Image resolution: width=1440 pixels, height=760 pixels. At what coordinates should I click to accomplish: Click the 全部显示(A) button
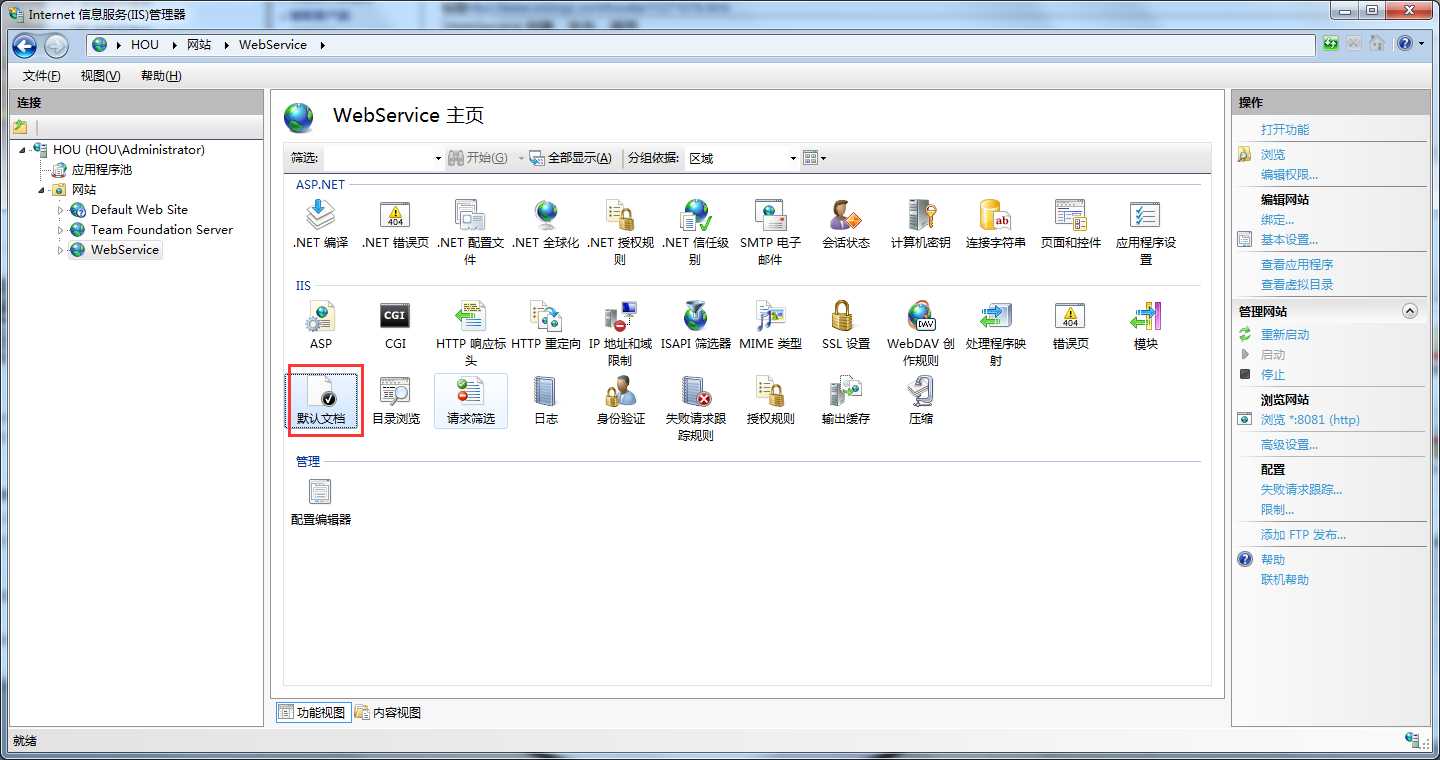[570, 158]
